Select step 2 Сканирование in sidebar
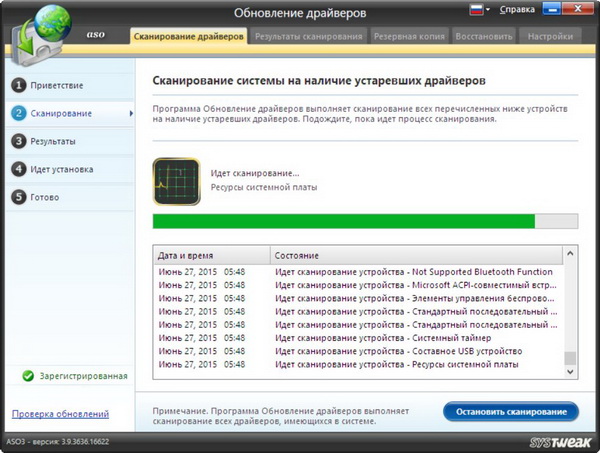This screenshot has height=453, width=600. (x=70, y=113)
